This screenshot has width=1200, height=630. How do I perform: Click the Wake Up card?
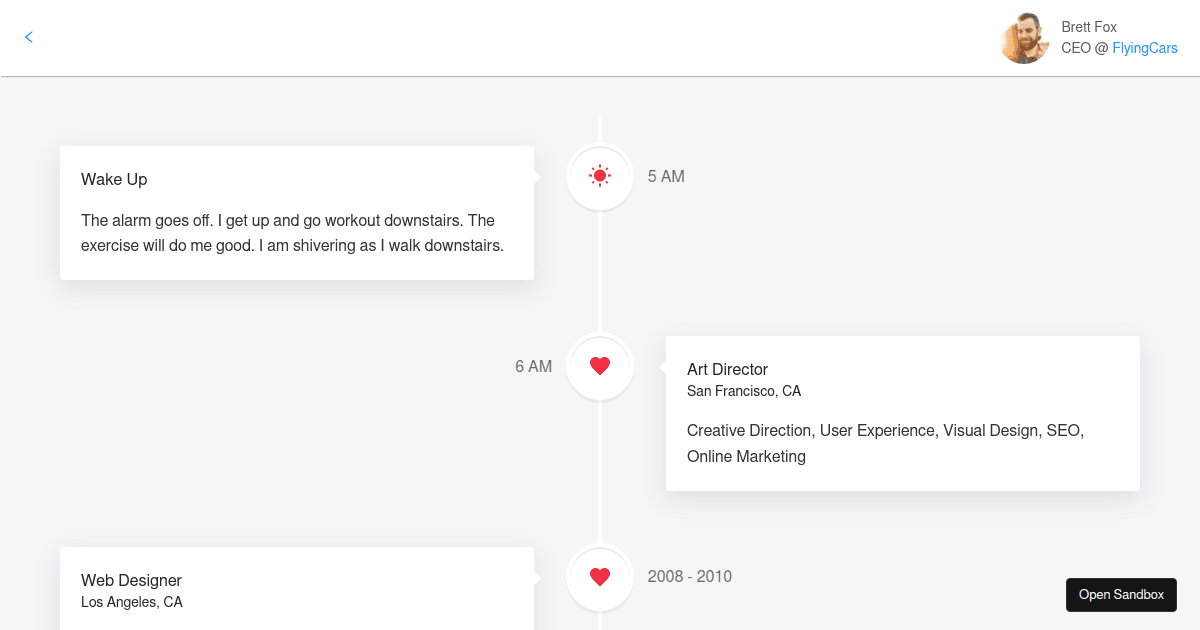[x=297, y=212]
